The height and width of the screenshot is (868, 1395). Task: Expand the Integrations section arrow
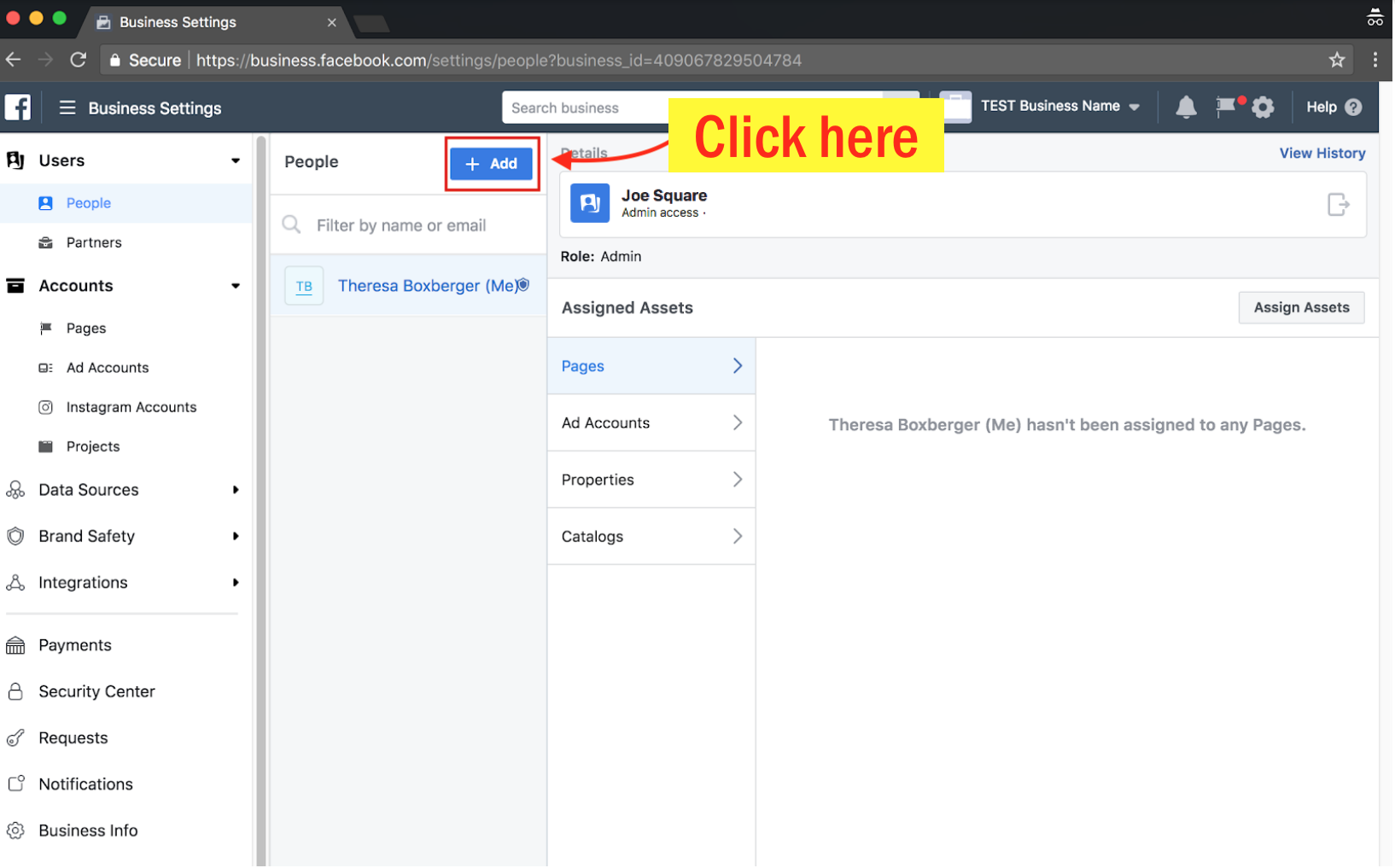point(236,583)
